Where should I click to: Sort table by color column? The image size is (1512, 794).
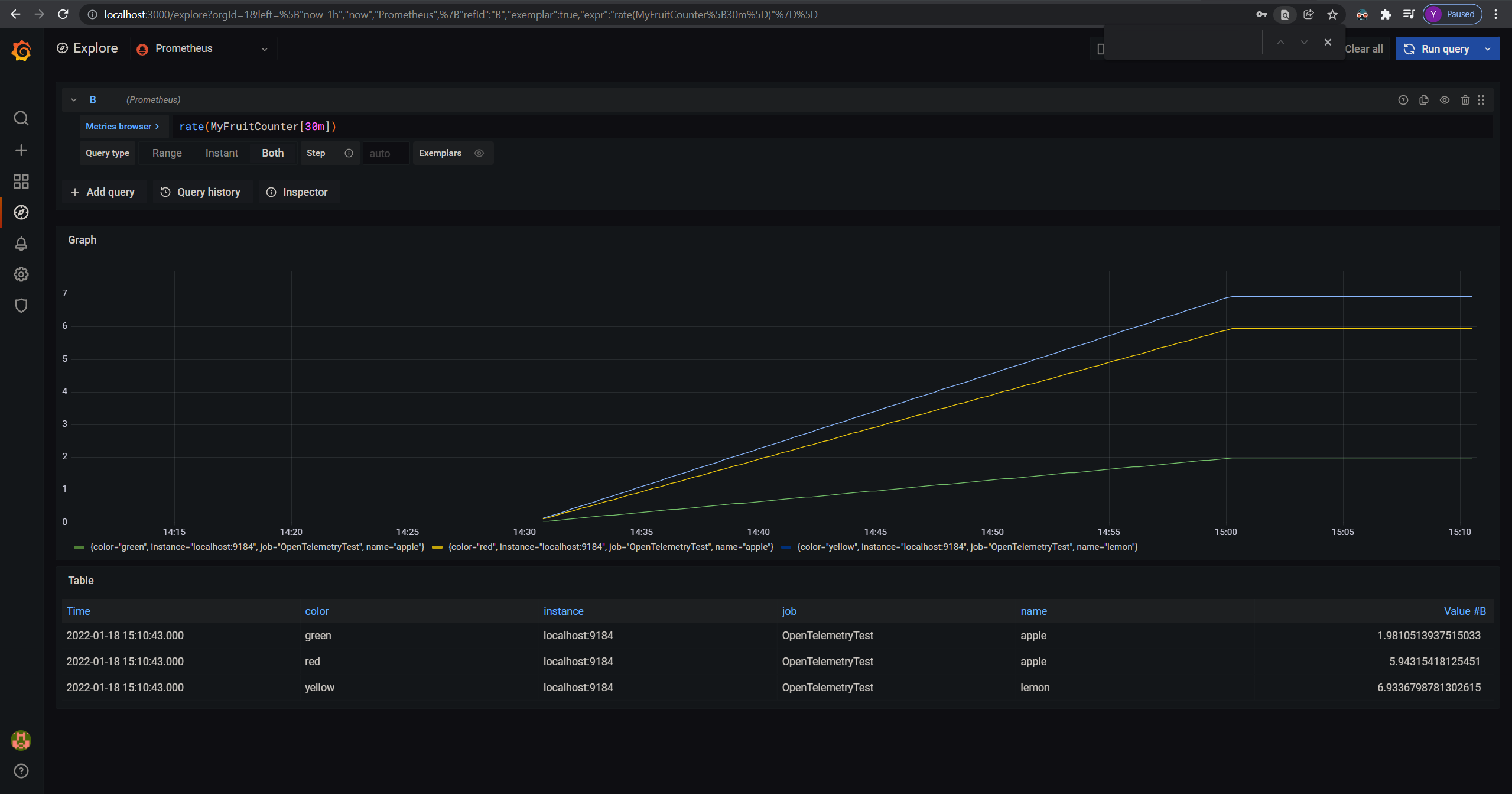pos(317,611)
